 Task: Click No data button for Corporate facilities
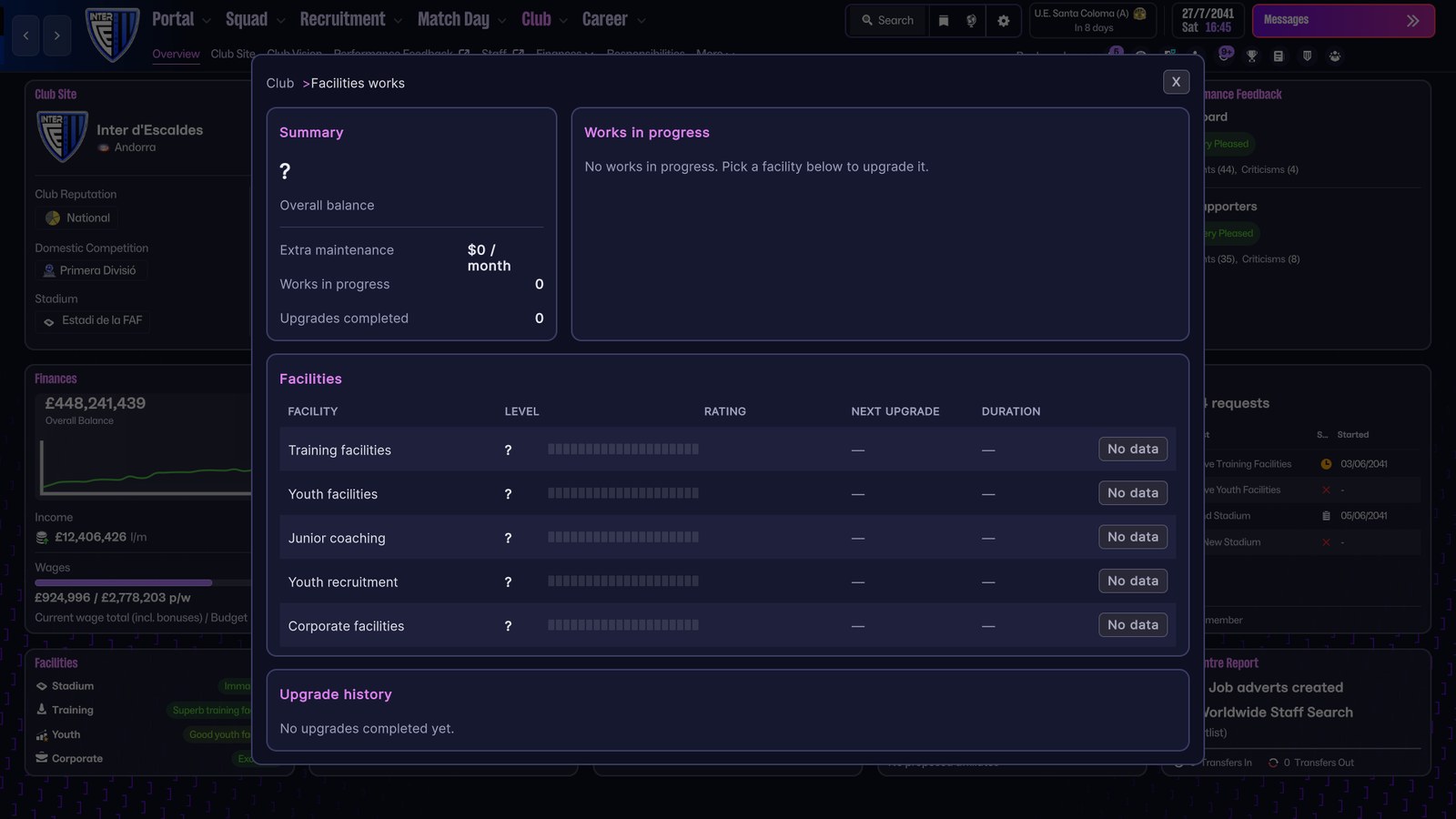pyautogui.click(x=1133, y=624)
